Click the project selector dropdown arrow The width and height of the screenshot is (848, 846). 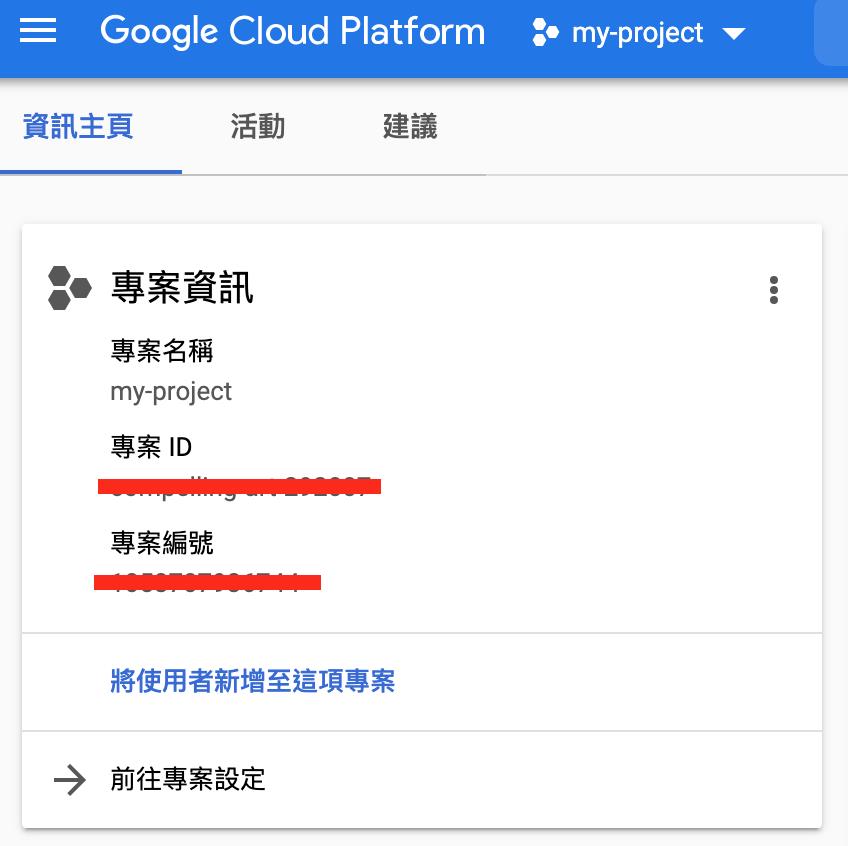[x=734, y=34]
